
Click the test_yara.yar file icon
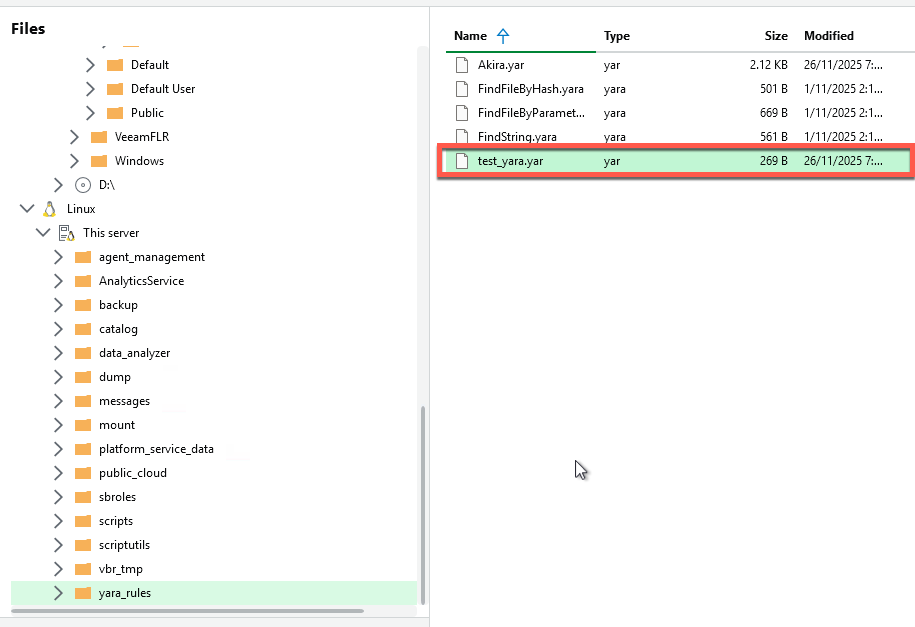461,161
